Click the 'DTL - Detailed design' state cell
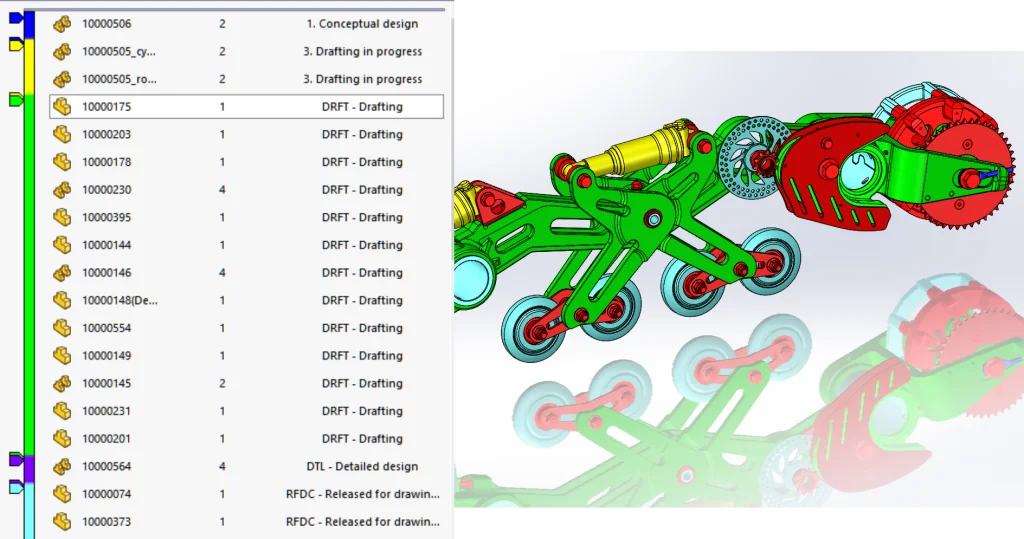 click(362, 466)
